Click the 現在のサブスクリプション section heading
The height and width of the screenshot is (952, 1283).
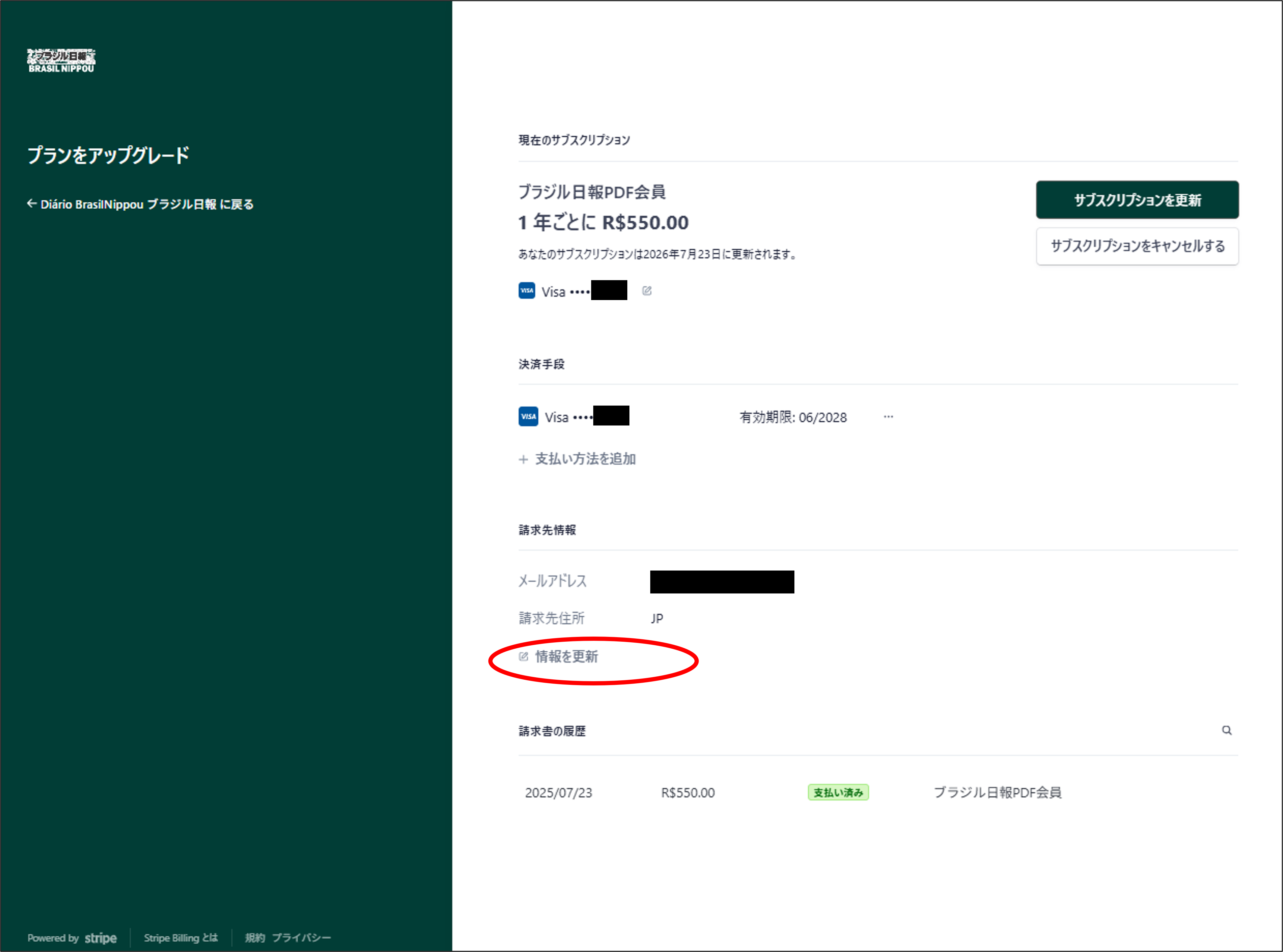pos(574,140)
